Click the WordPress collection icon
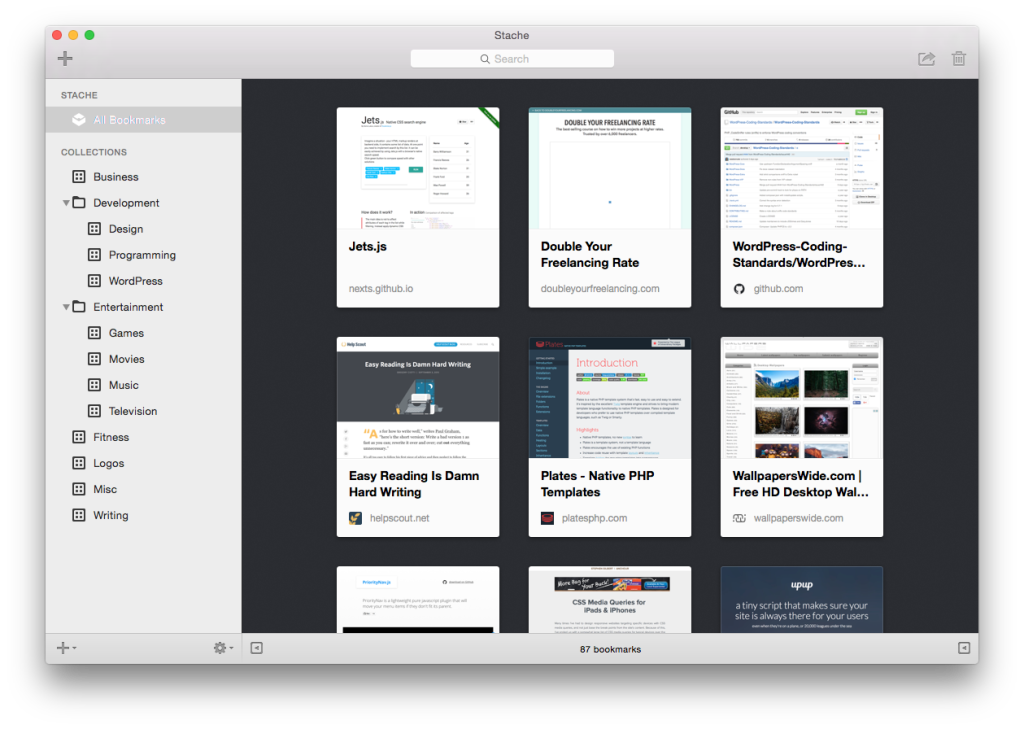The image size is (1024, 729). pyautogui.click(x=95, y=281)
